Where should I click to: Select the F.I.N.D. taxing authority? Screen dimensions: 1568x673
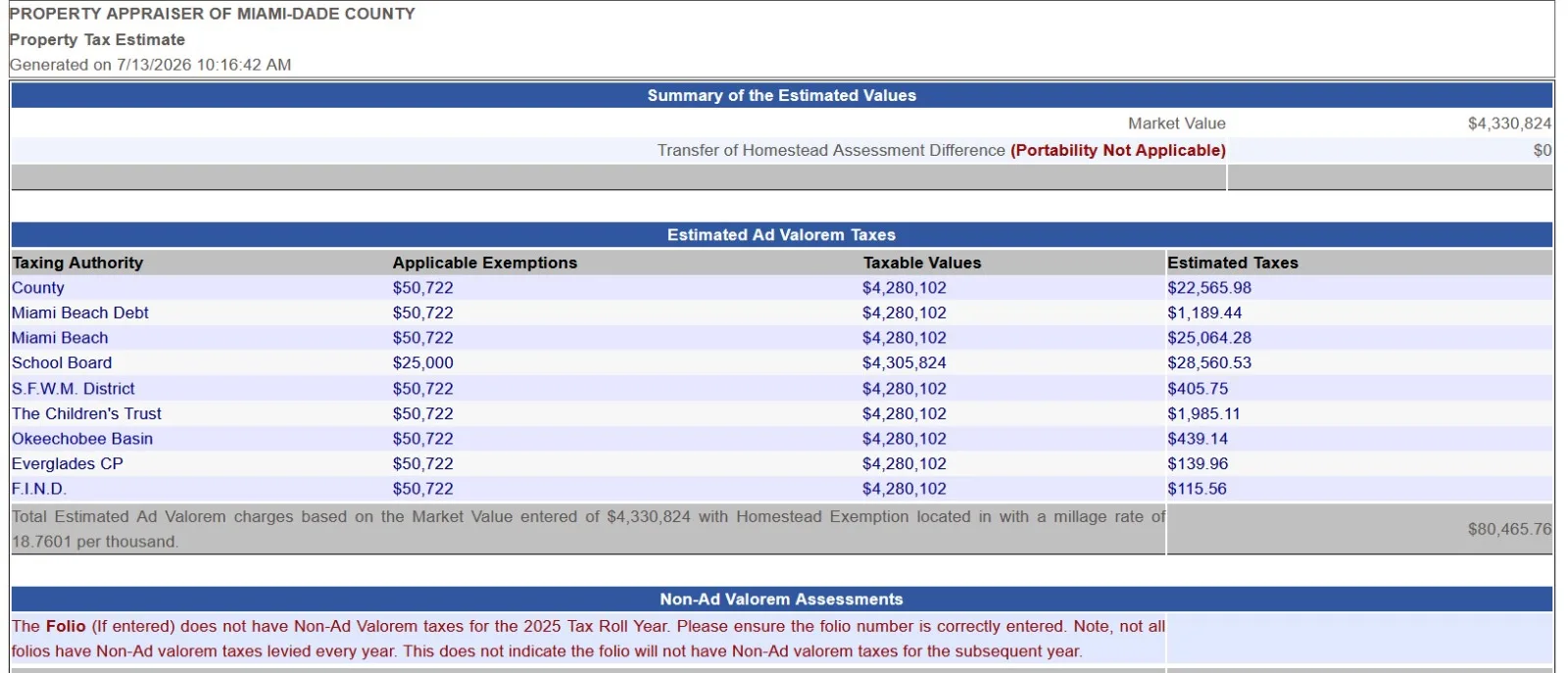coord(39,489)
